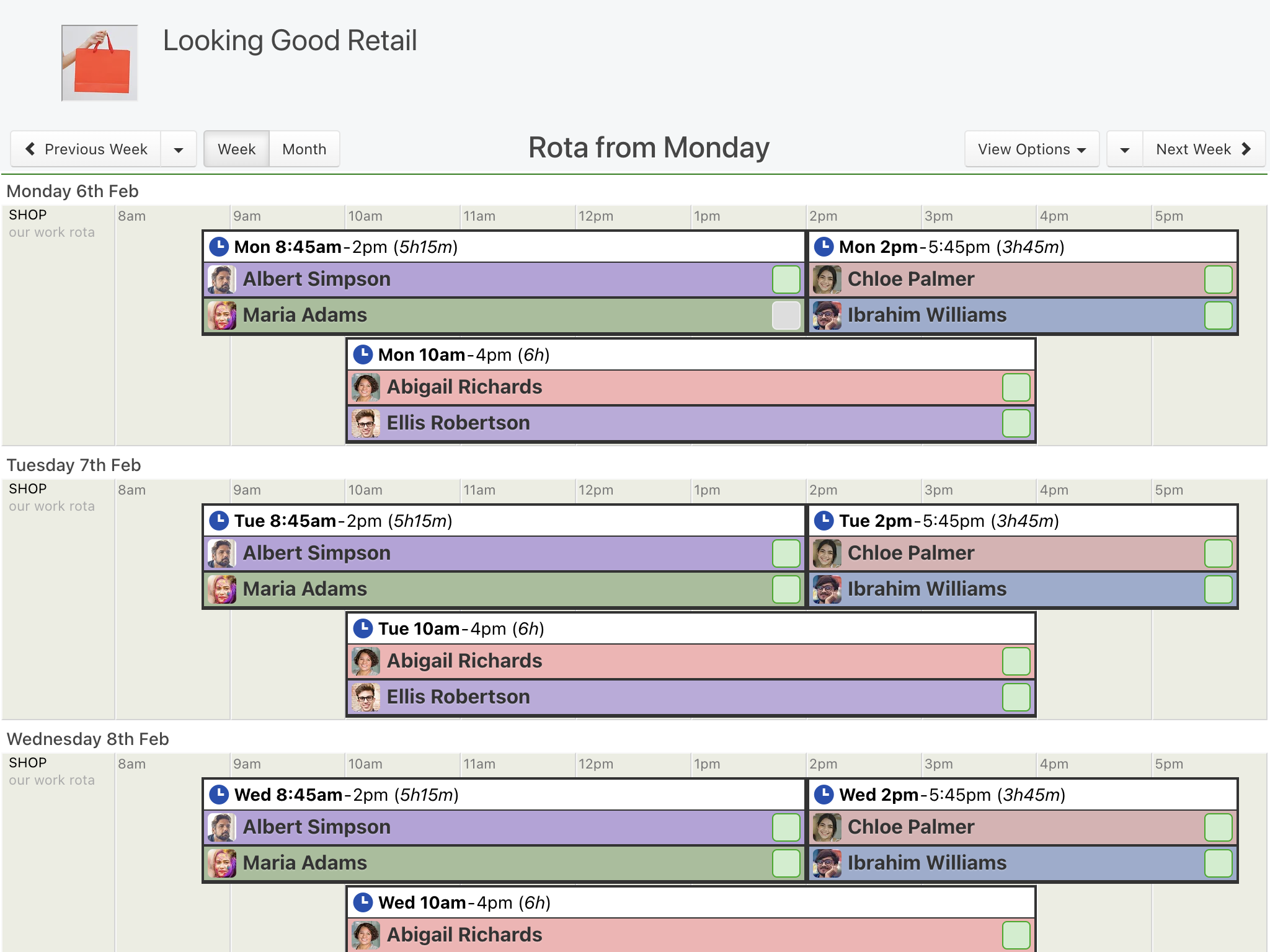Click Ellis Robertson's avatar on Tuesday

366,697
